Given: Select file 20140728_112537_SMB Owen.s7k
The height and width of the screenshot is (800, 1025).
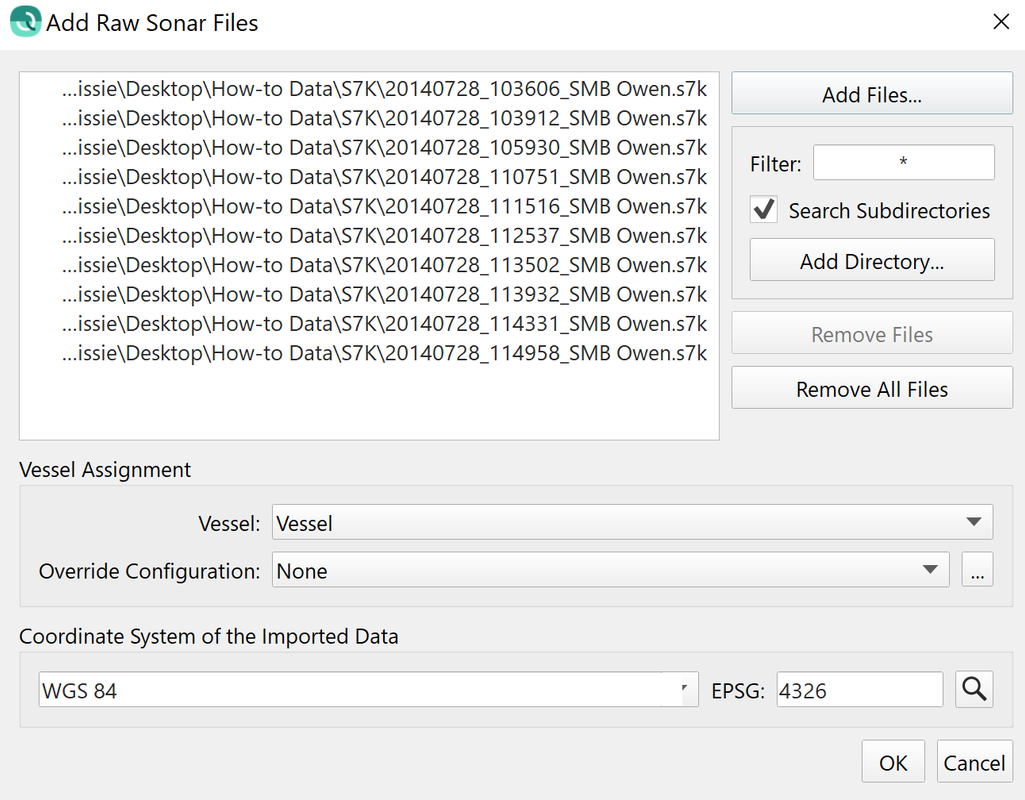Looking at the screenshot, I should click(x=385, y=236).
